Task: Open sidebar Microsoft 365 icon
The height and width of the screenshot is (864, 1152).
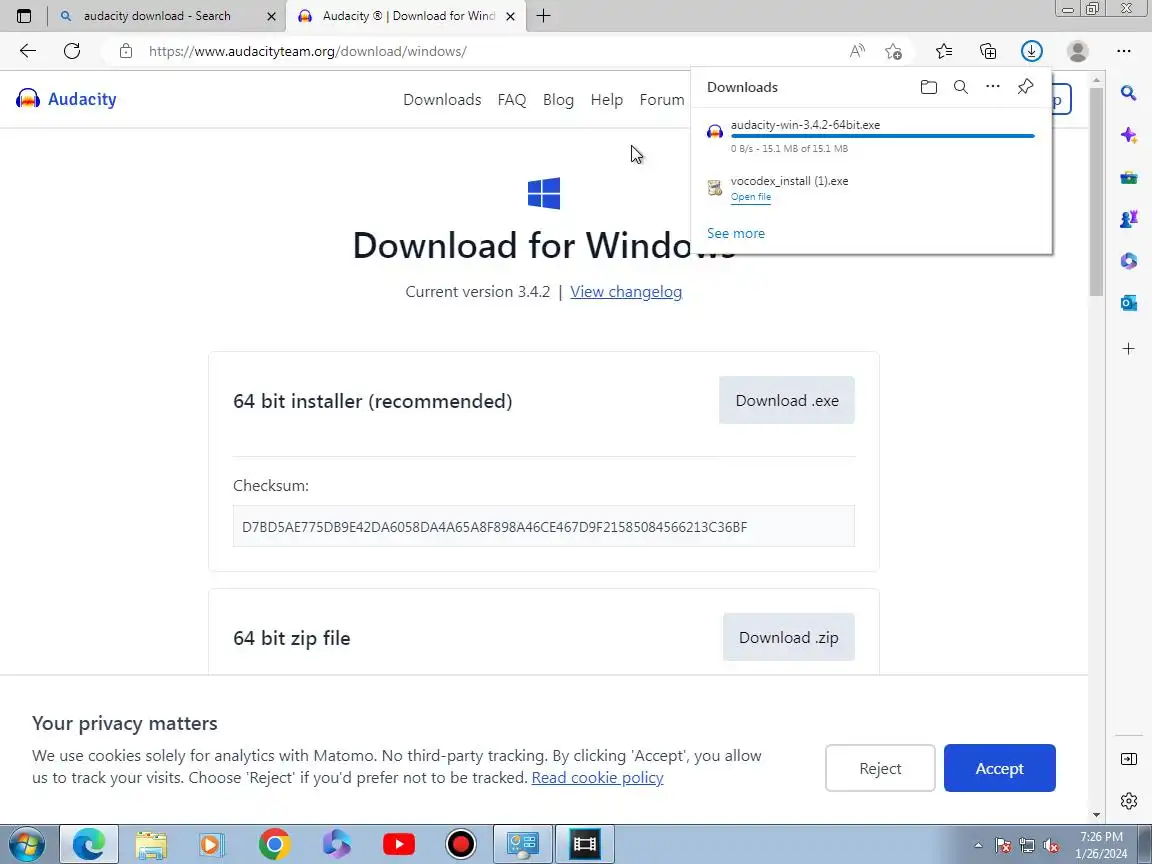Action: (x=1128, y=261)
